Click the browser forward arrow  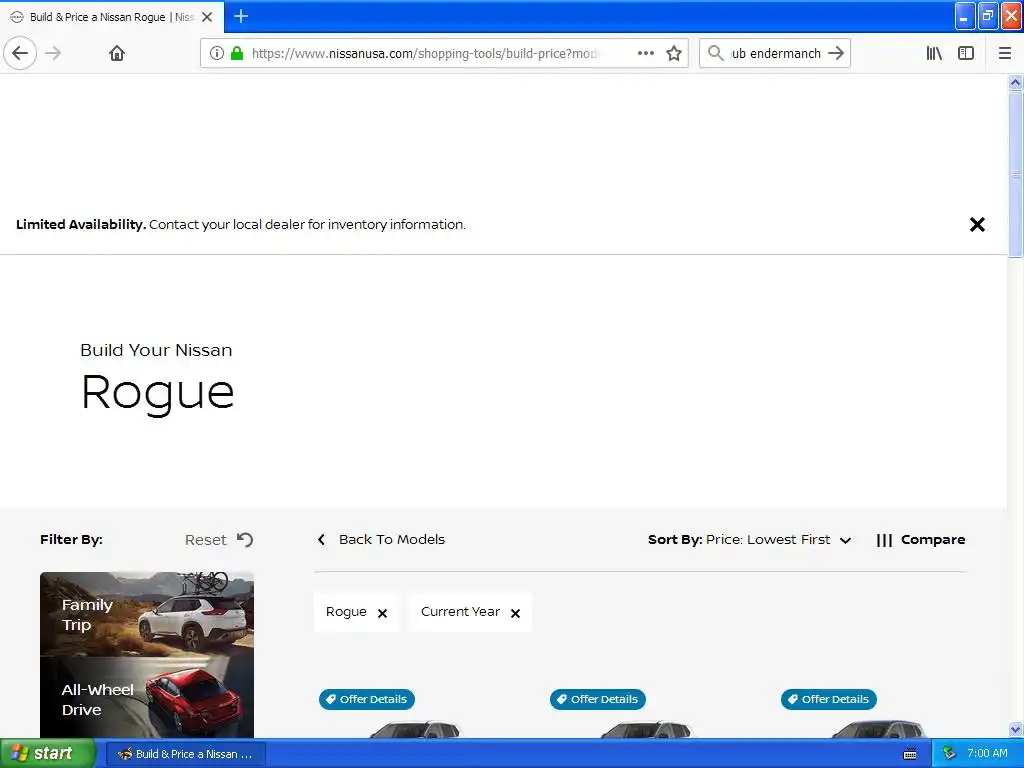(53, 53)
